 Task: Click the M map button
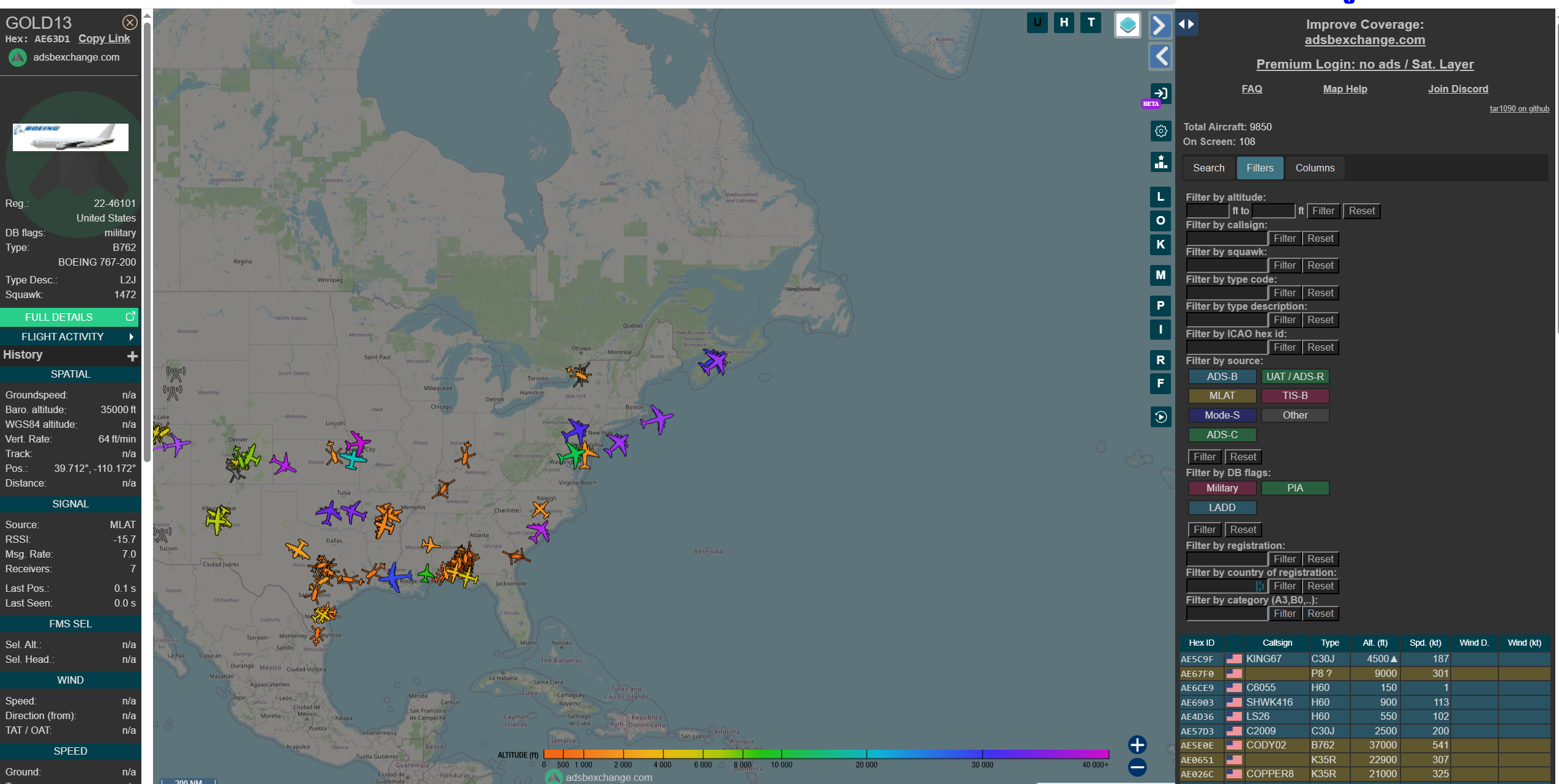pyautogui.click(x=1161, y=275)
